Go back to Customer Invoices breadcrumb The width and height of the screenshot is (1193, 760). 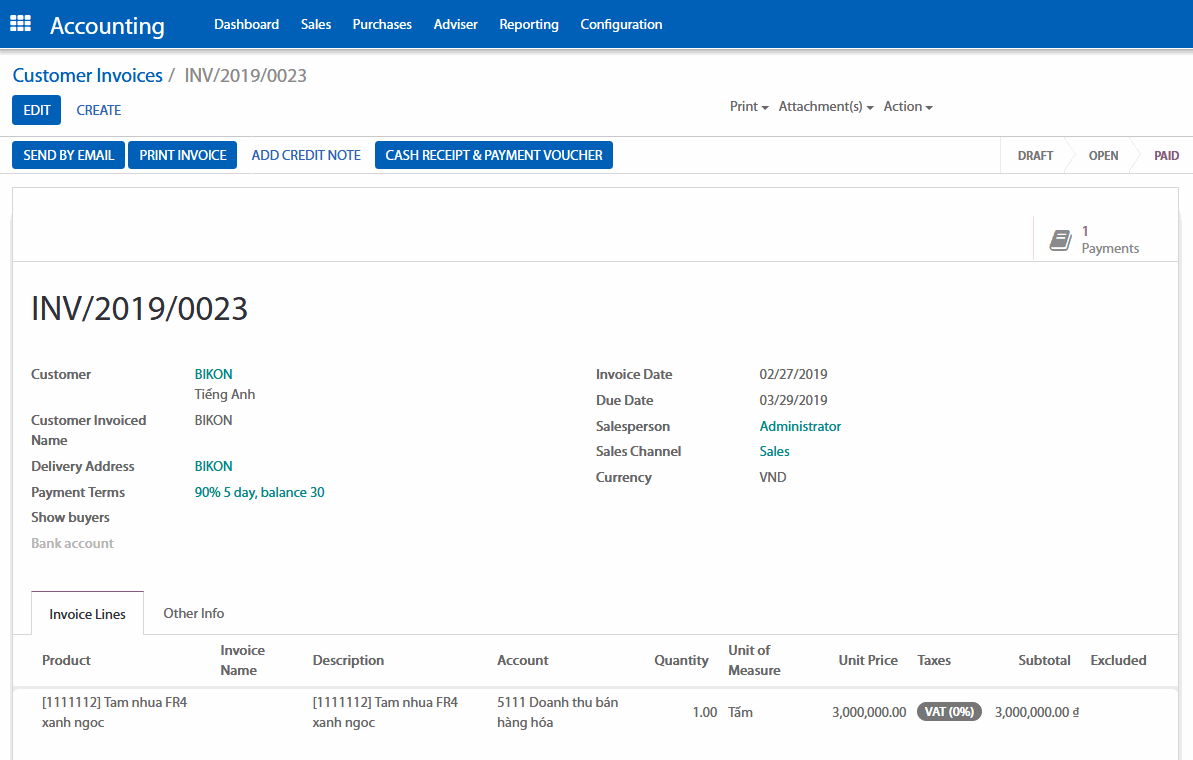(x=87, y=76)
